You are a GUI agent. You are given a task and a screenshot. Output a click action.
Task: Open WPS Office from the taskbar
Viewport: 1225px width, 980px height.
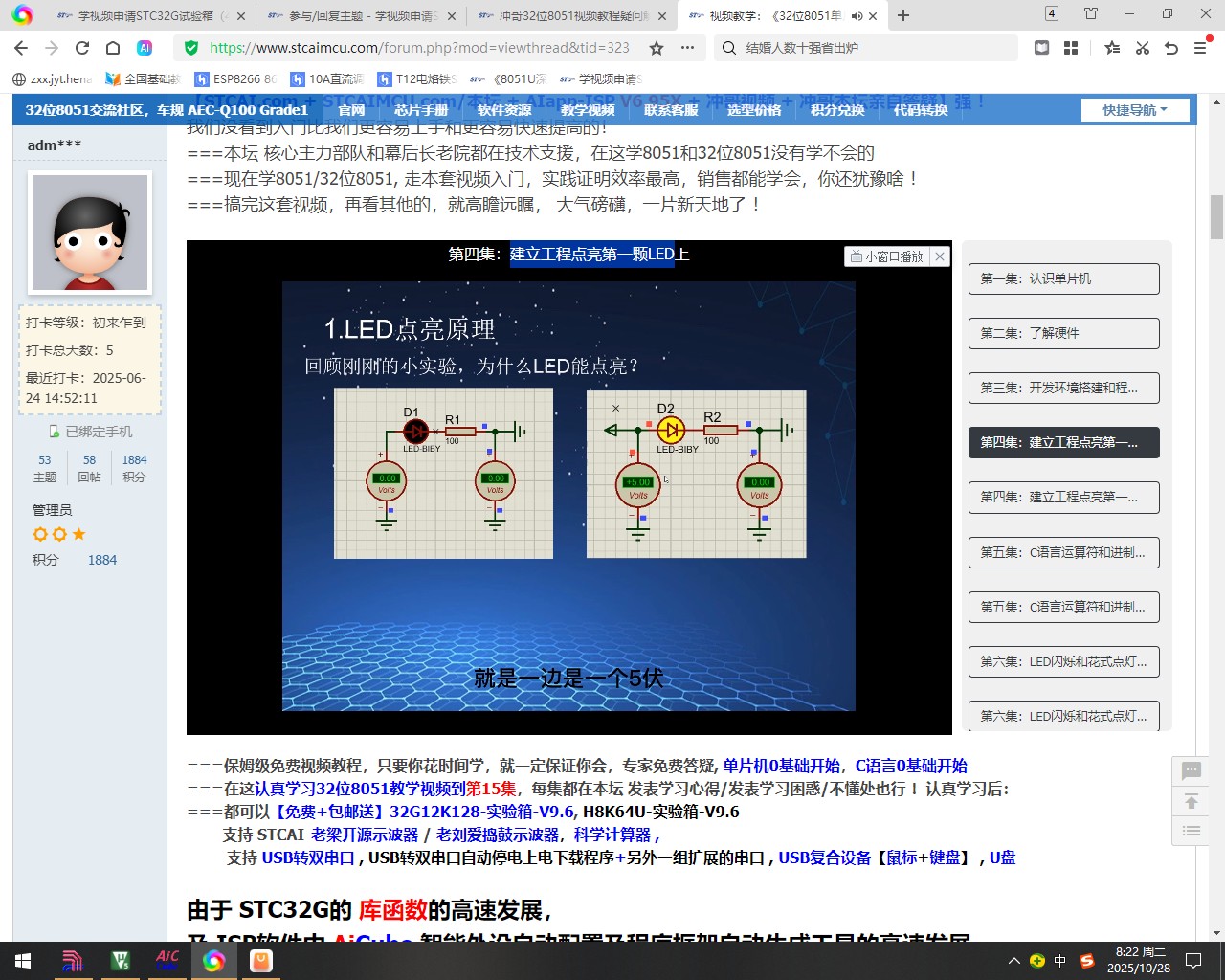pyautogui.click(x=120, y=960)
